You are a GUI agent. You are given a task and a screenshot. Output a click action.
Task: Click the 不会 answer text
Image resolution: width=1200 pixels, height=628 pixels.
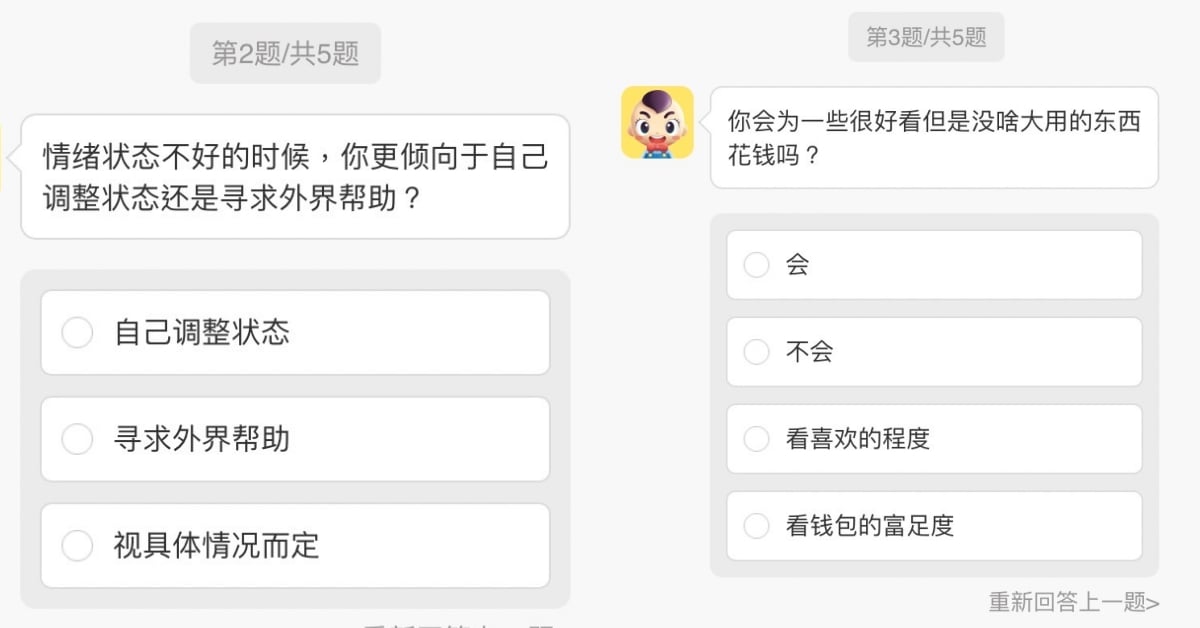pos(809,352)
